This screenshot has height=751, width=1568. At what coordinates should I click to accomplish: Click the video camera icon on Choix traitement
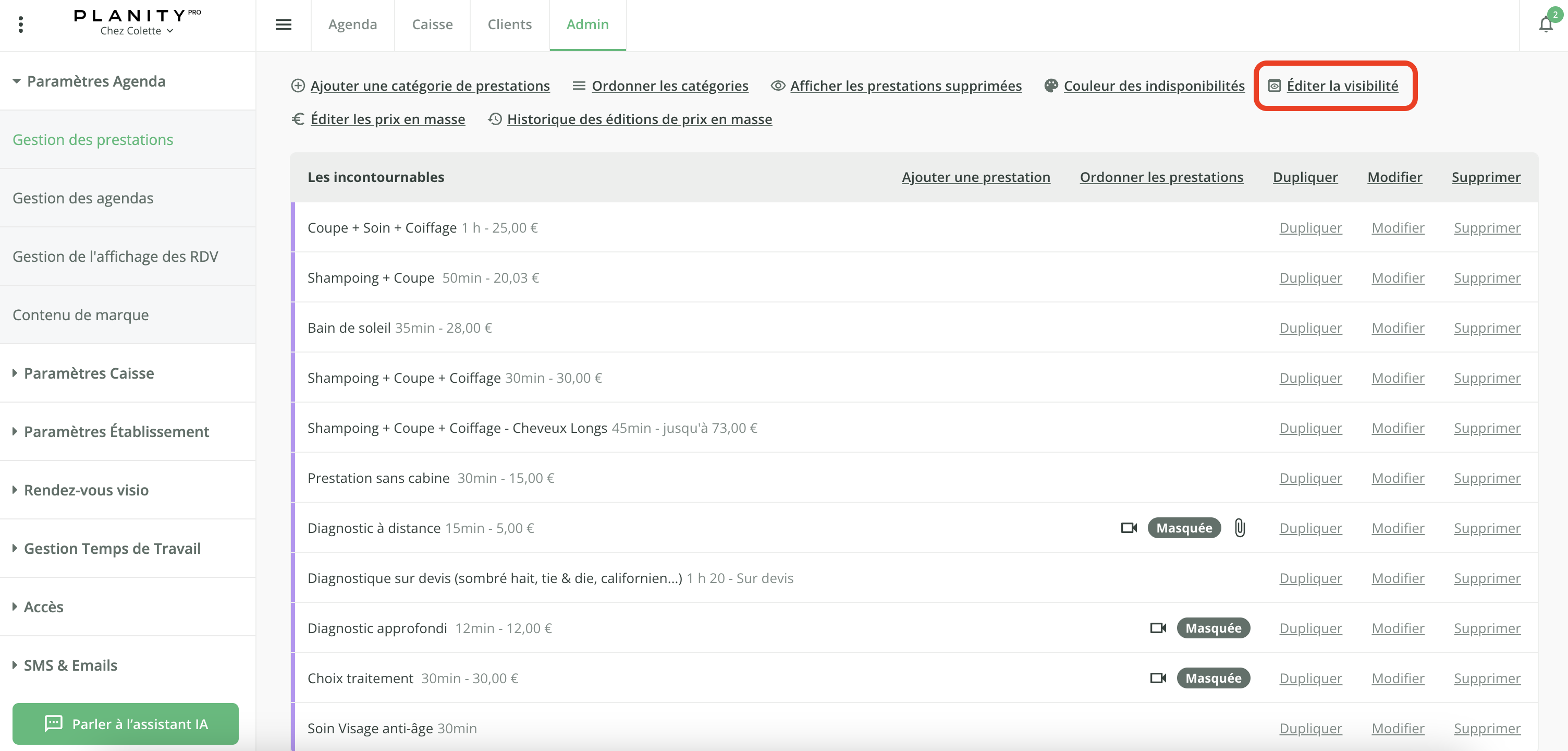(x=1158, y=678)
